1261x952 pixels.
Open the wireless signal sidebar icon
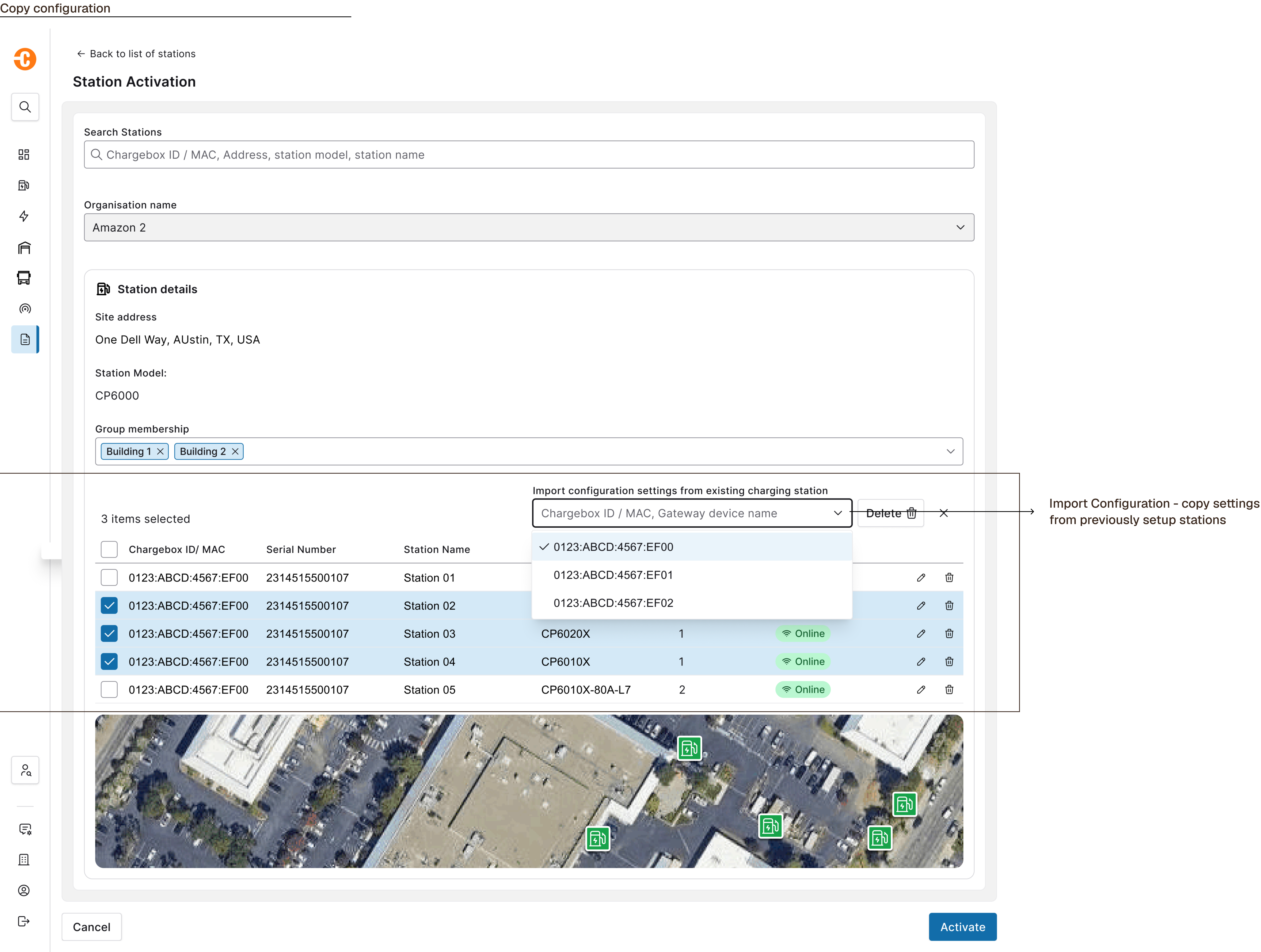25,309
